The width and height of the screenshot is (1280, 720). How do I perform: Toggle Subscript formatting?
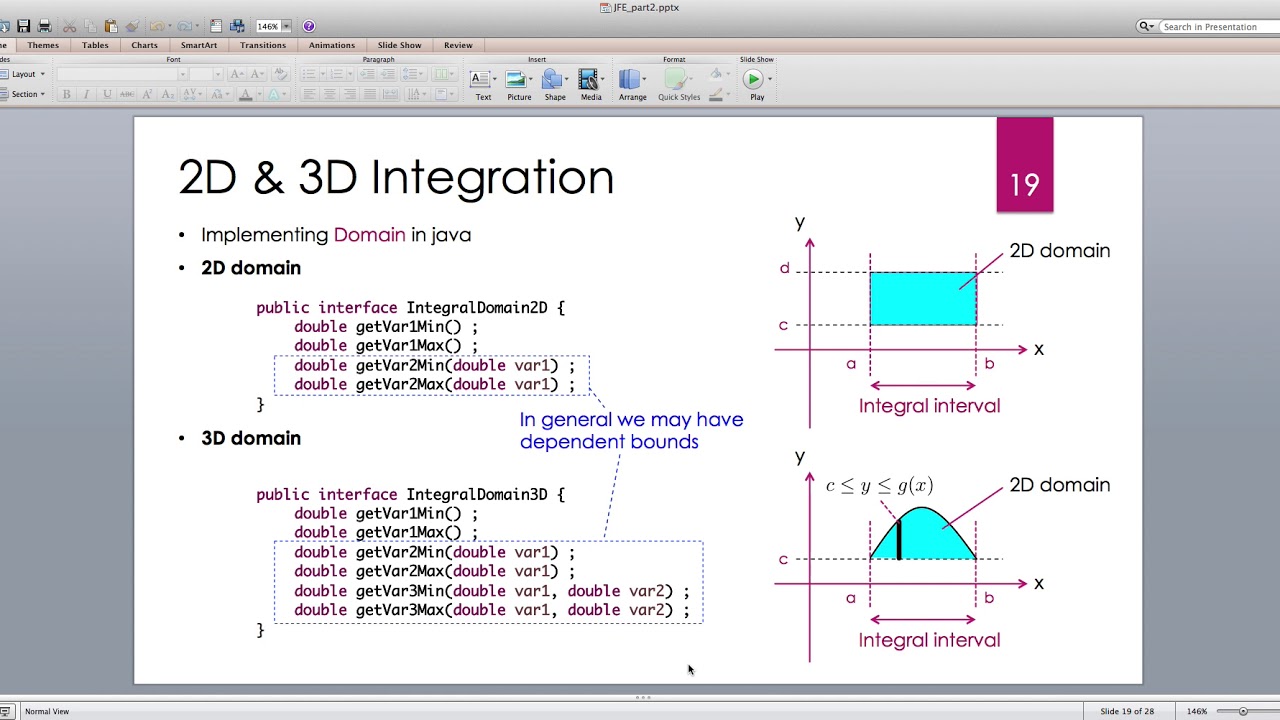[167, 94]
